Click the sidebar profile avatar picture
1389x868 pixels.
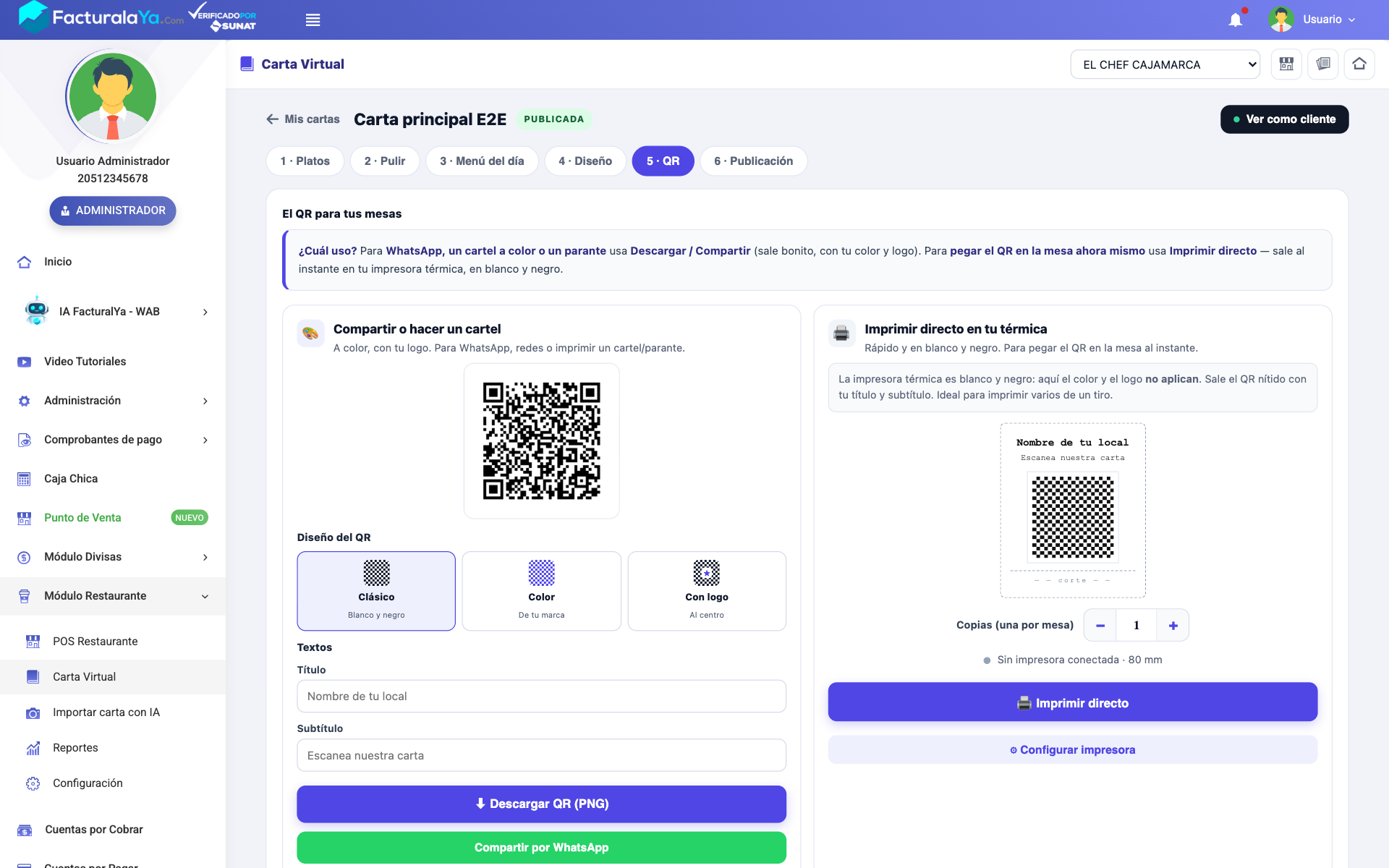113,96
